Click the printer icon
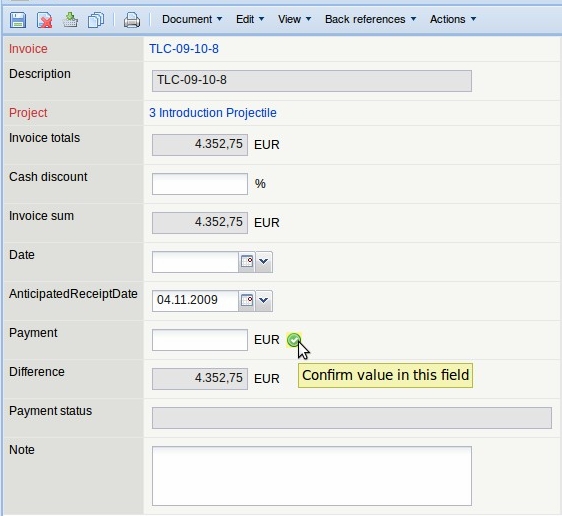This screenshot has height=516, width=562. point(132,20)
